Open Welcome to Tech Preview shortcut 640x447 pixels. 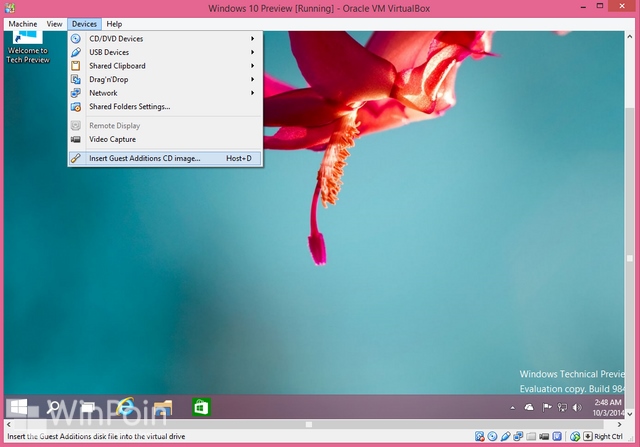click(28, 47)
